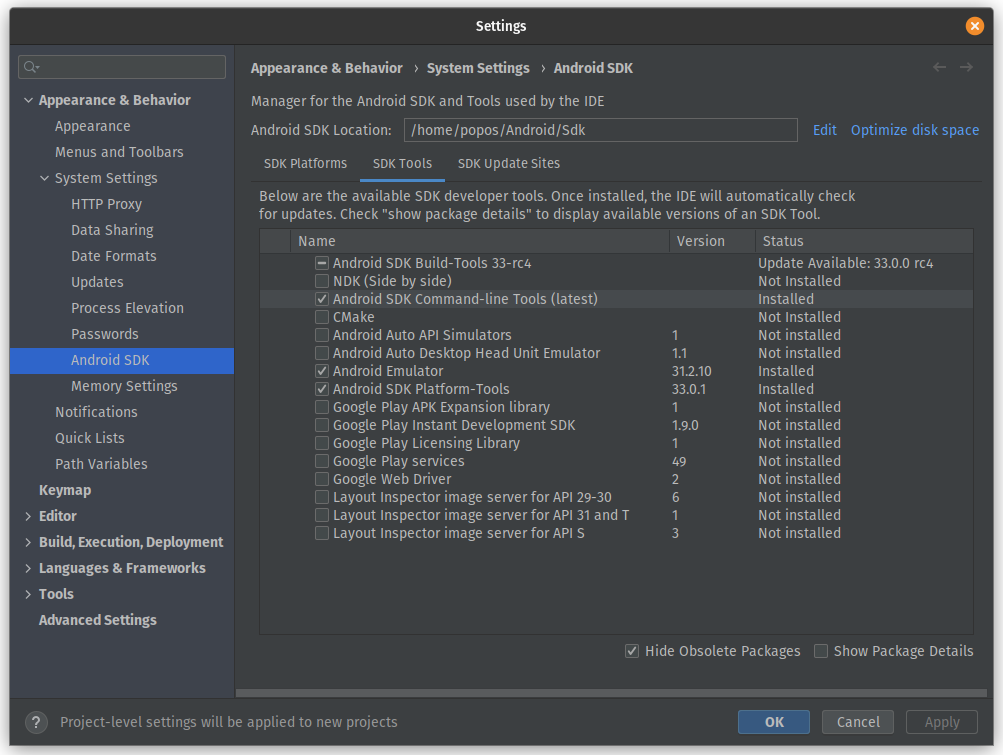This screenshot has height=755, width=1003.
Task: Expand Languages & Frameworks section
Action: coord(28,568)
